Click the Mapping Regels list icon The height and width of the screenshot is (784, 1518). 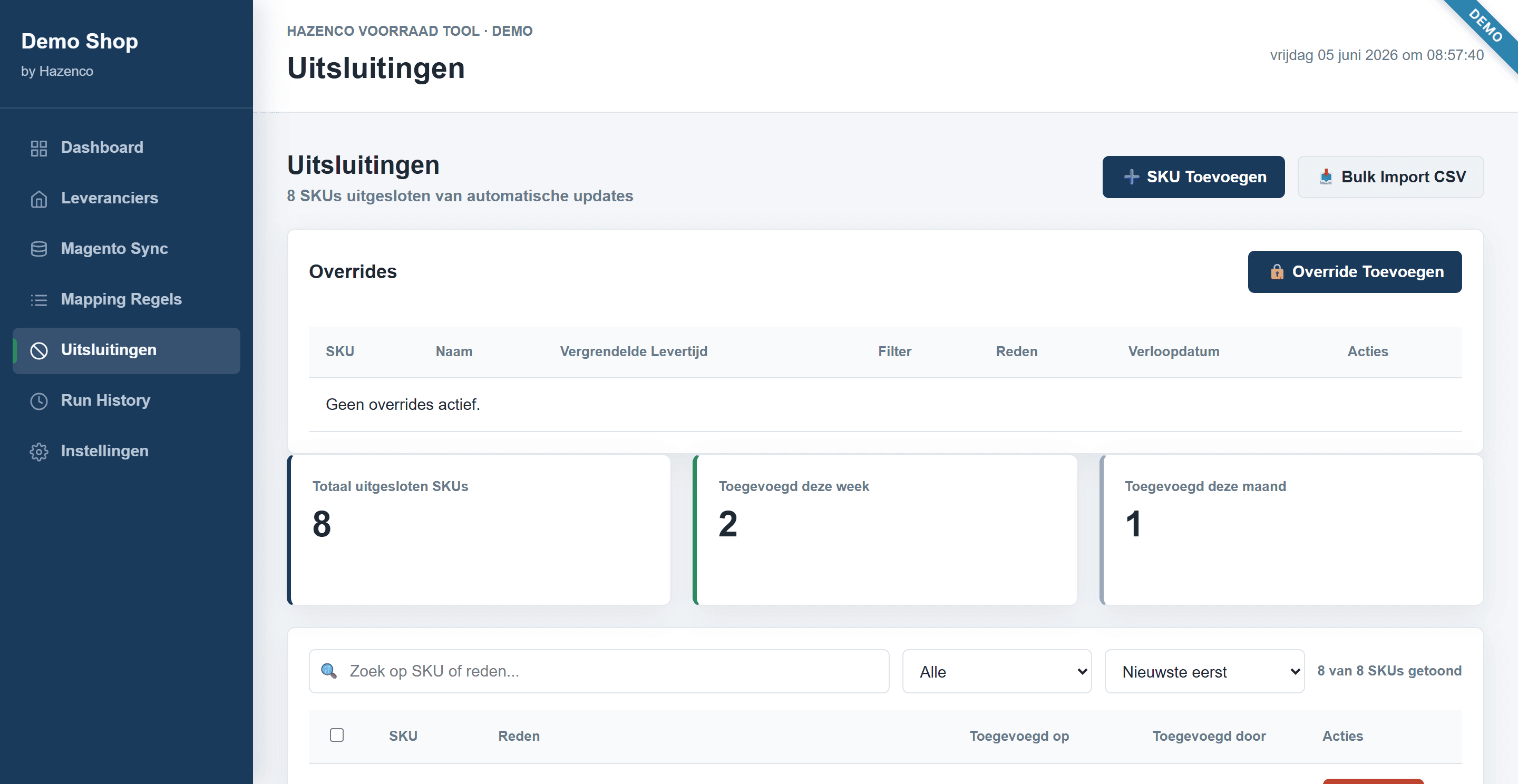39,300
